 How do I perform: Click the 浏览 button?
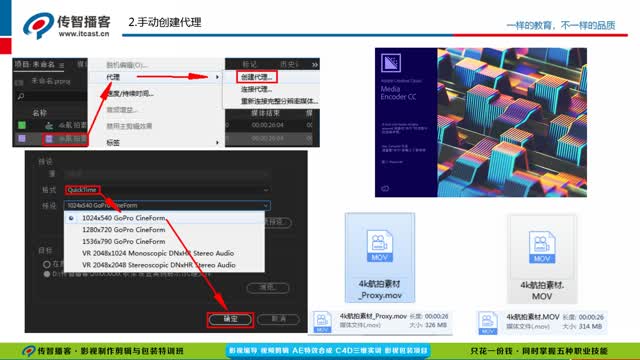coord(268,287)
